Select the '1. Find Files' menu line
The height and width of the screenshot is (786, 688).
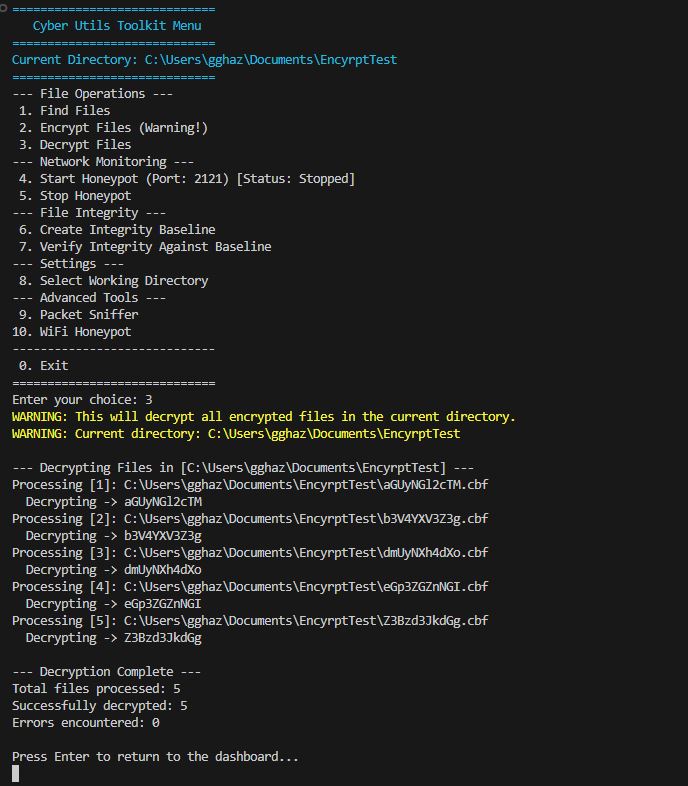(64, 111)
